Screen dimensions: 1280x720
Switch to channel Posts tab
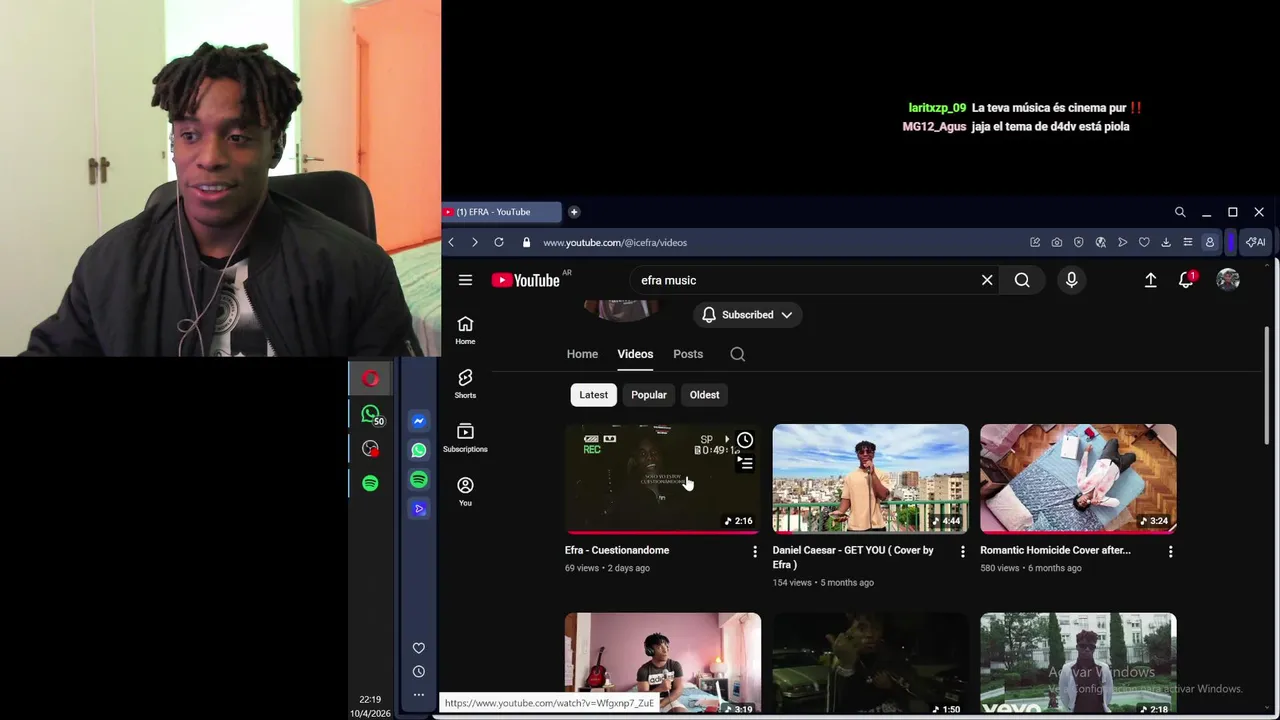tap(688, 354)
